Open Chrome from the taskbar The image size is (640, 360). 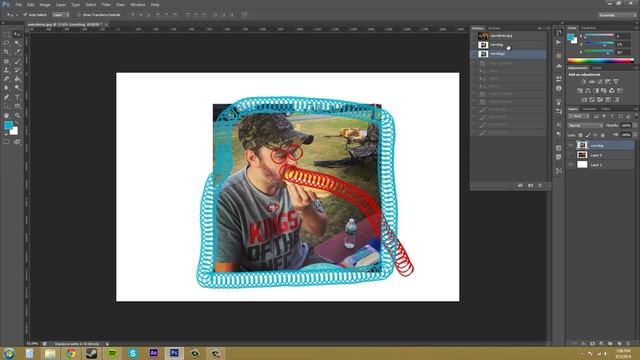click(71, 353)
